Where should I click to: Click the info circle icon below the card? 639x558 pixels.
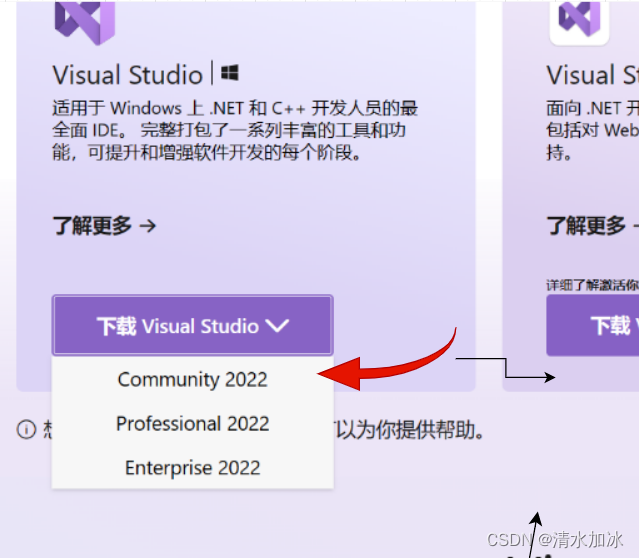point(26,430)
